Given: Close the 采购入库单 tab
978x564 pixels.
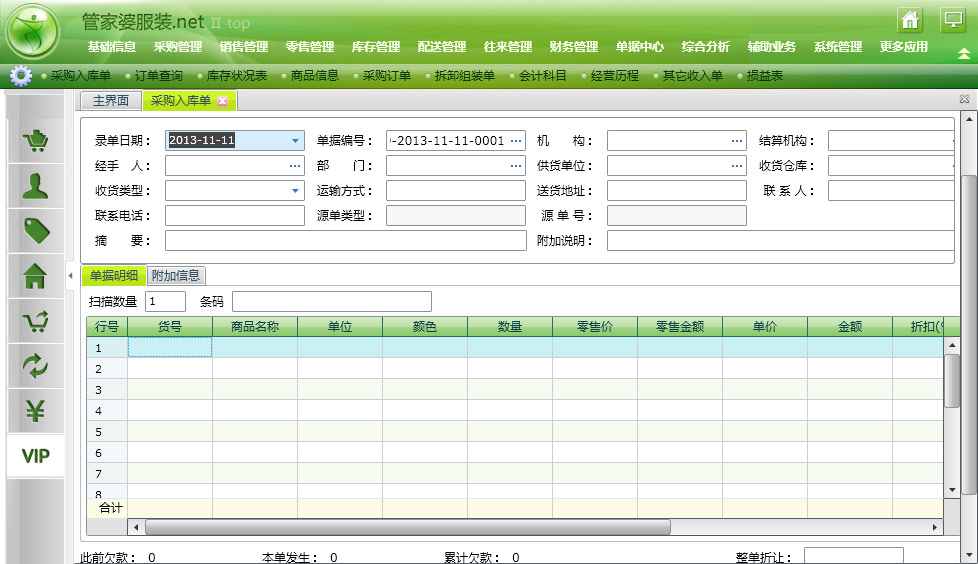Looking at the screenshot, I should tap(223, 101).
